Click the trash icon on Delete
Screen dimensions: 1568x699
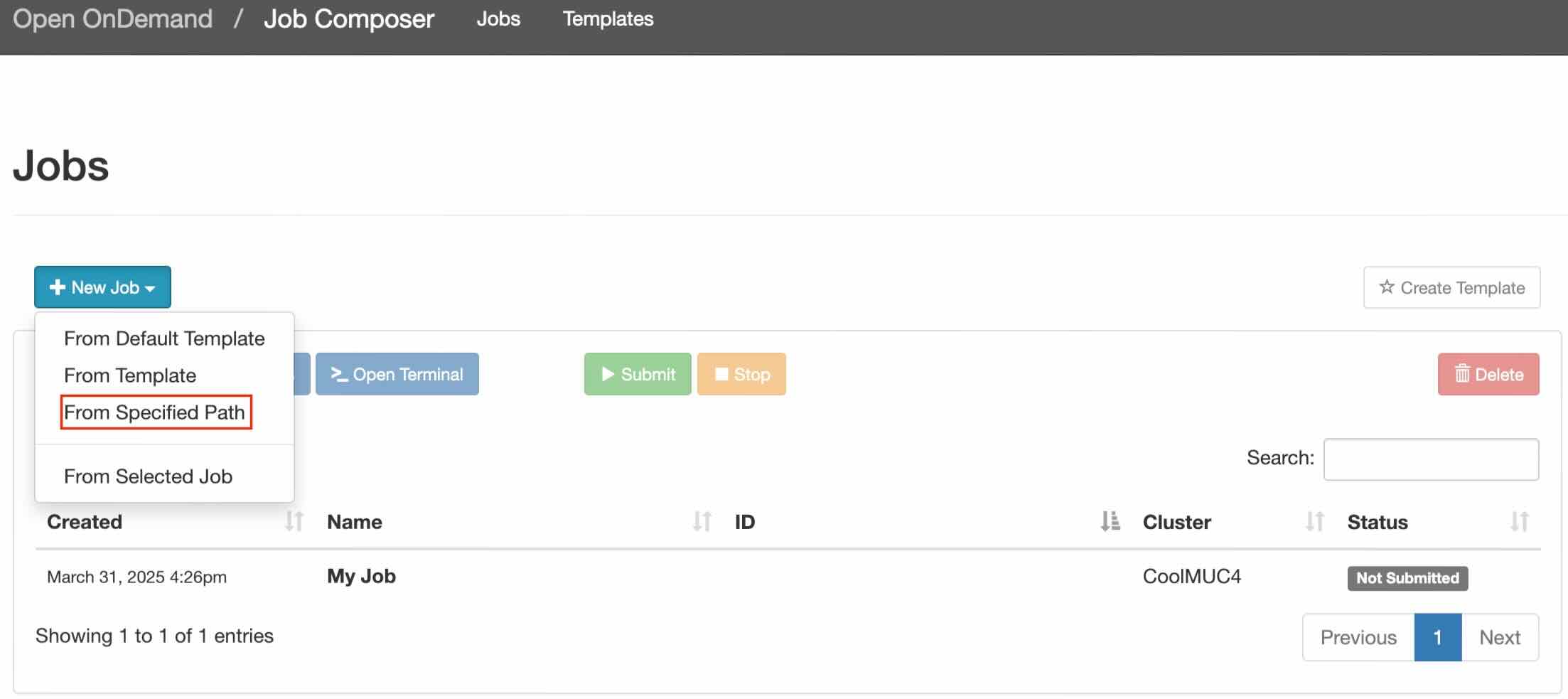(1461, 374)
